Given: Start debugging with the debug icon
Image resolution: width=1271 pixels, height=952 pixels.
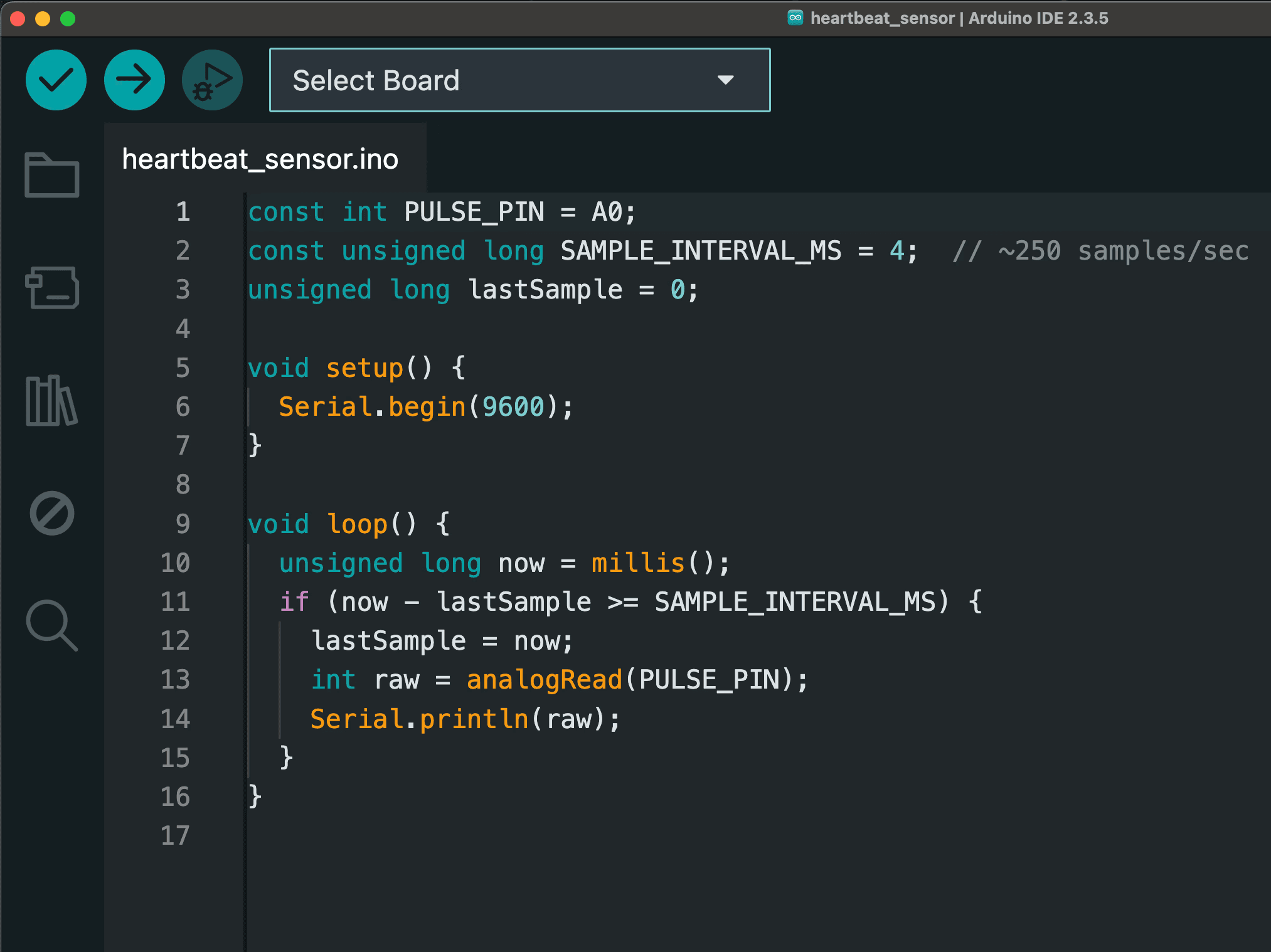Looking at the screenshot, I should pos(212,80).
